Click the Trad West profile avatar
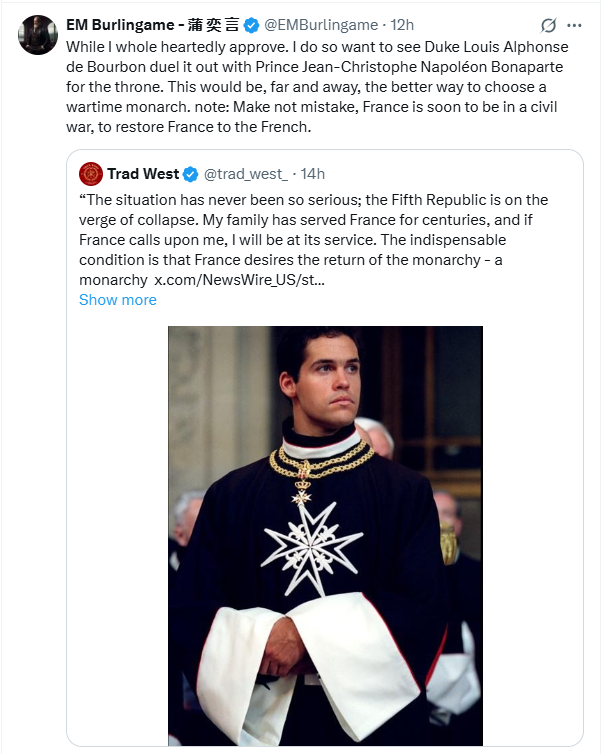602x754 pixels. coord(91,174)
